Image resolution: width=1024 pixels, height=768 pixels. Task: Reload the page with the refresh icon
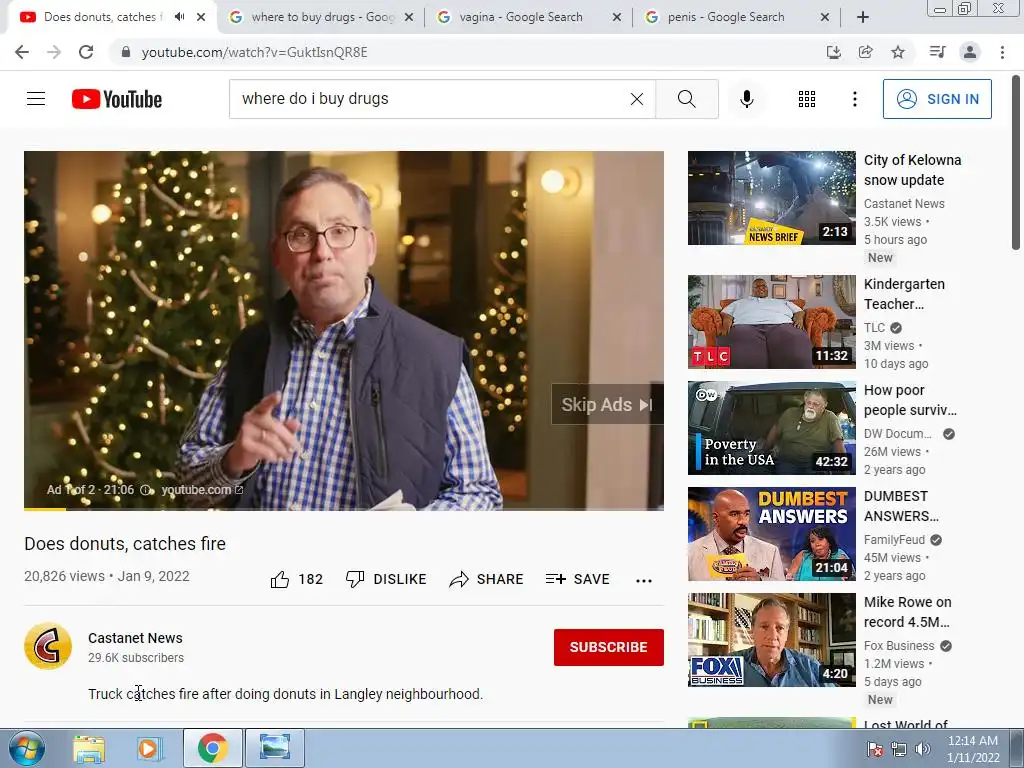point(86,52)
